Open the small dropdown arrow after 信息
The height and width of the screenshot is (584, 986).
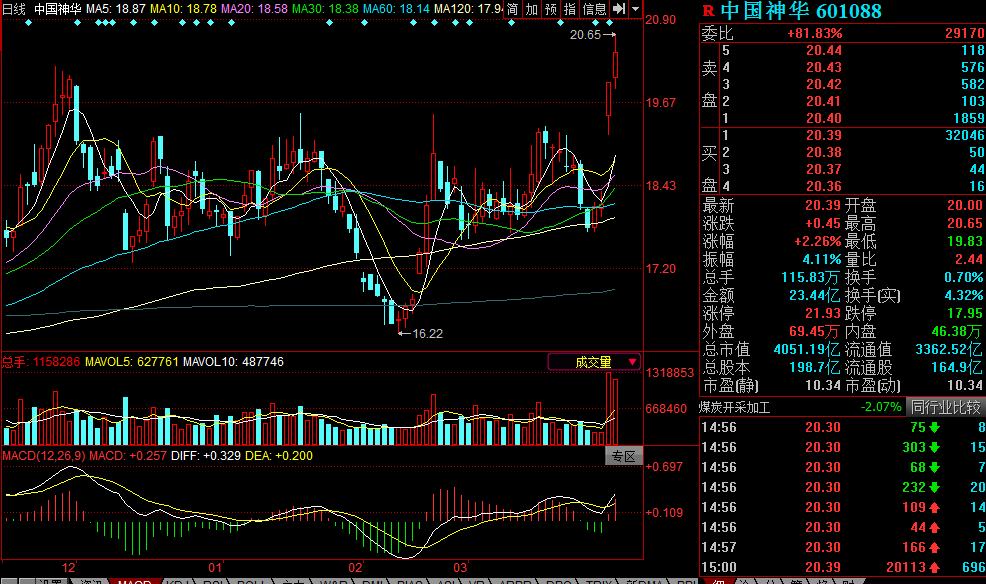click(635, 9)
